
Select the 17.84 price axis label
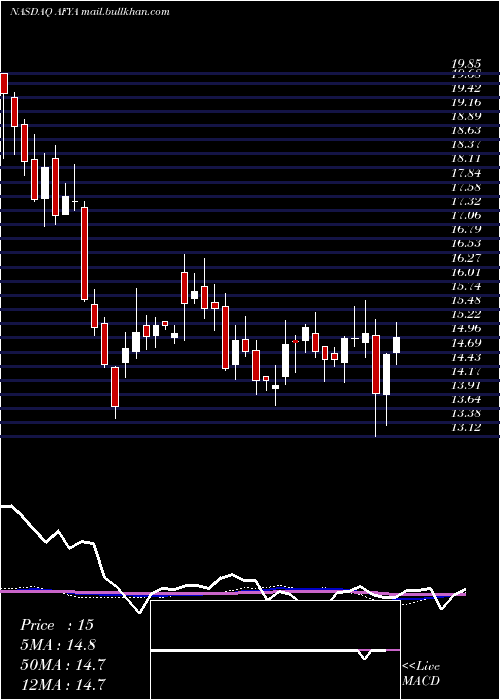(467, 173)
